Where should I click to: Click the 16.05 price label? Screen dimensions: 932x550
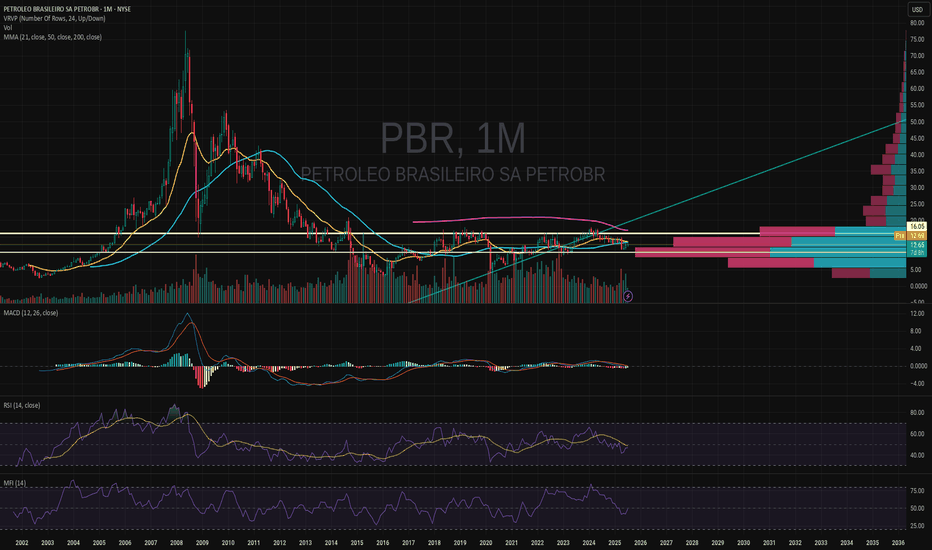pyautogui.click(x=917, y=227)
